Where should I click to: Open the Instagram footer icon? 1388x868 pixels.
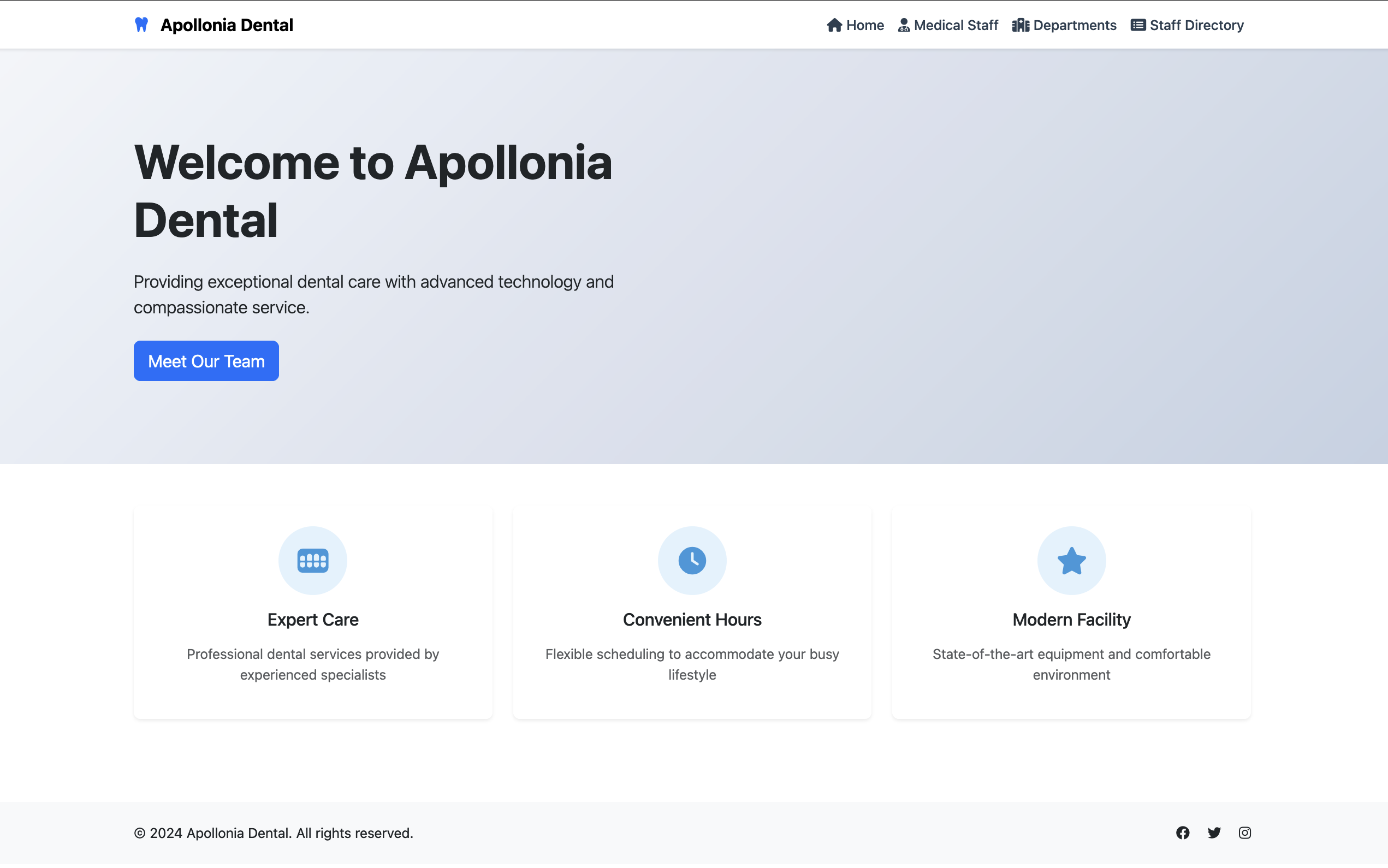(1244, 833)
